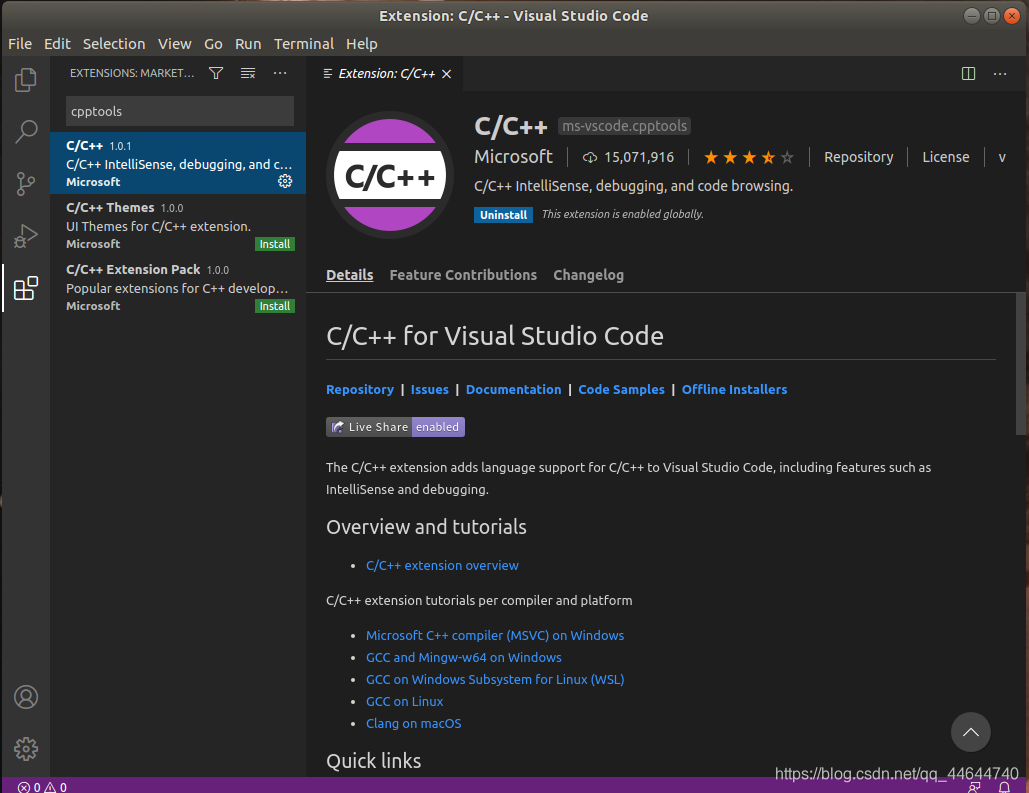Open Repository link in extension header
Viewport: 1029px width, 793px height.
pos(858,158)
